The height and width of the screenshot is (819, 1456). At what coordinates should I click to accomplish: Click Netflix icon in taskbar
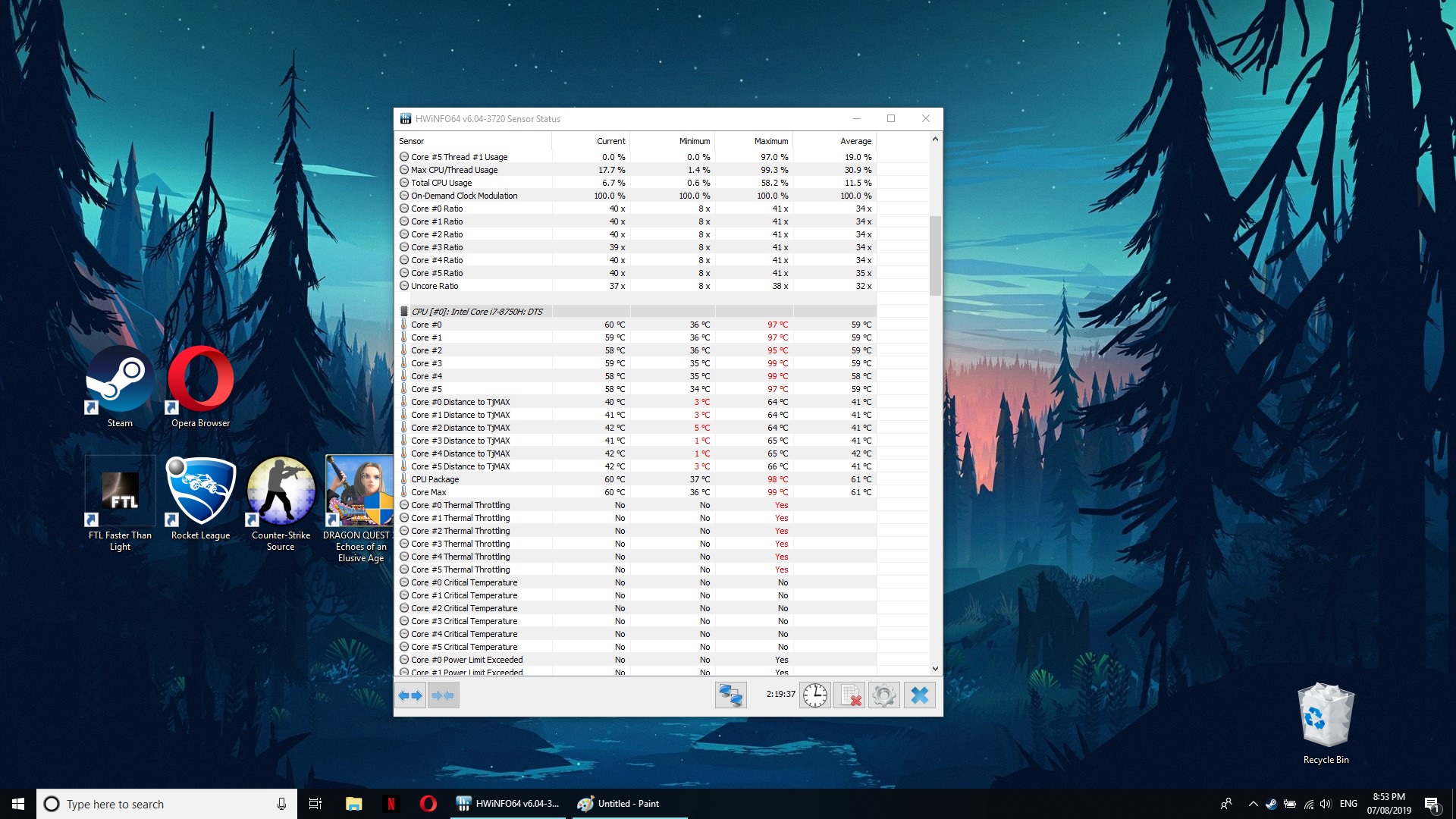coord(391,804)
